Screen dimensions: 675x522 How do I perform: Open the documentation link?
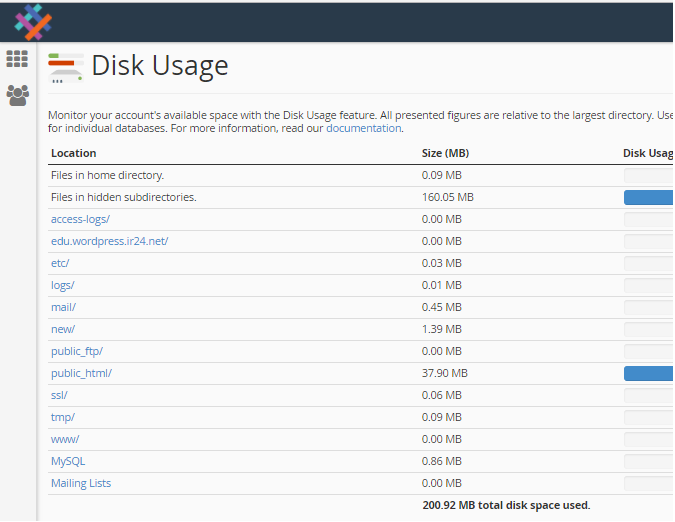[364, 128]
